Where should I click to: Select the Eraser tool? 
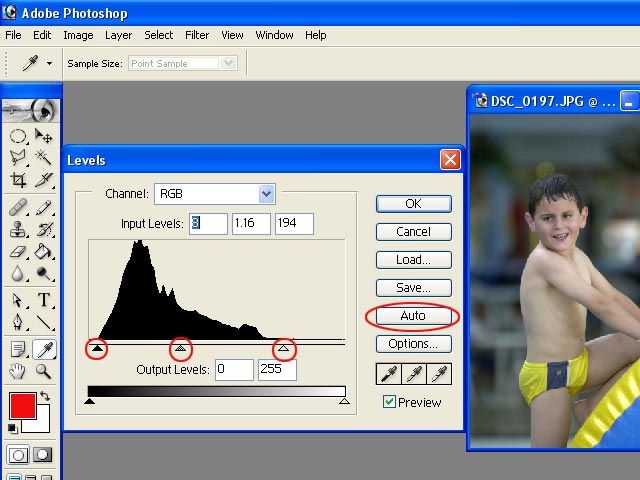[x=18, y=251]
